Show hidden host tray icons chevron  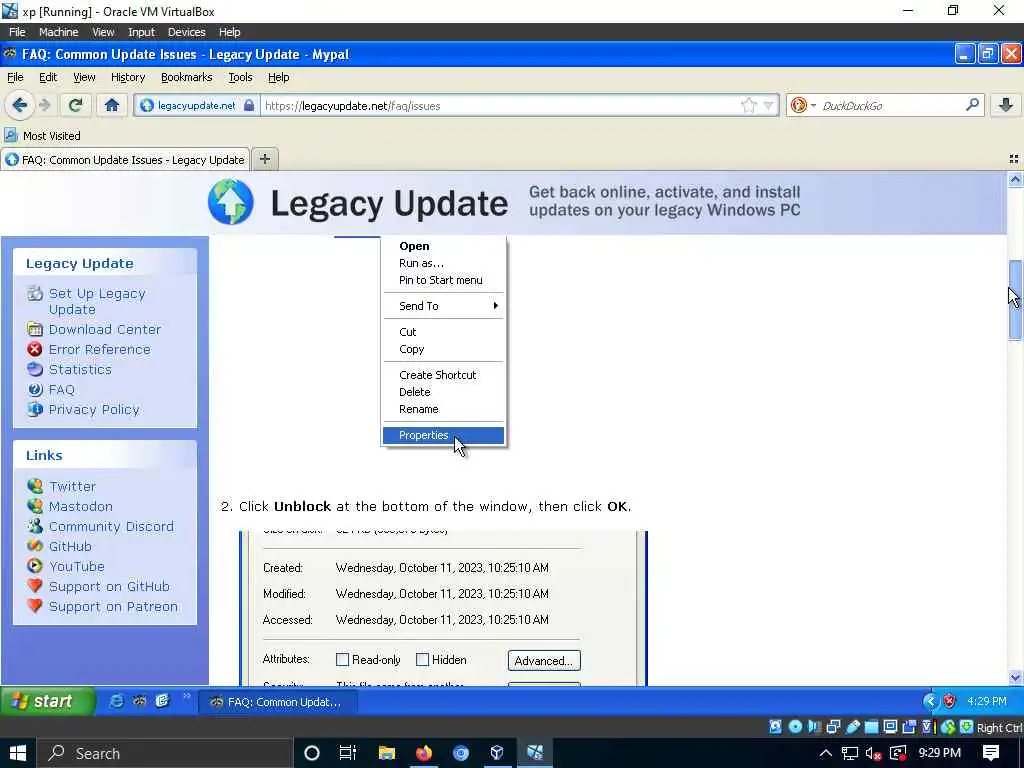coord(825,754)
